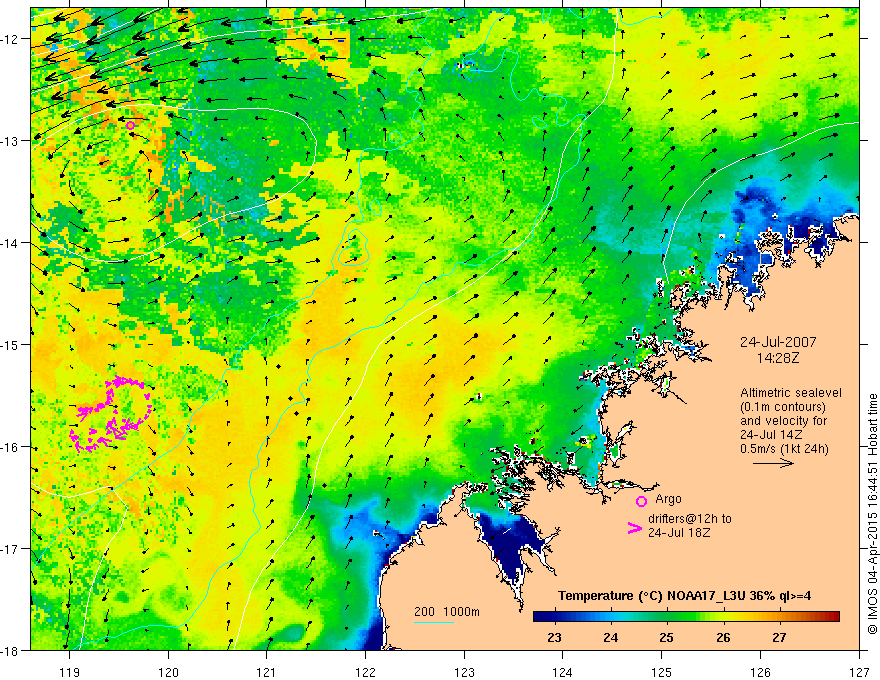This screenshot has height=680, width=880.
Task: Click color bar tick label 27
Action: [x=778, y=637]
